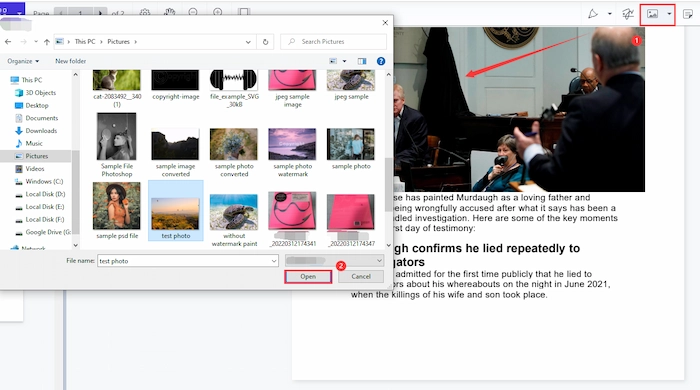Select the file ending in 20220312174341

pos(292,219)
